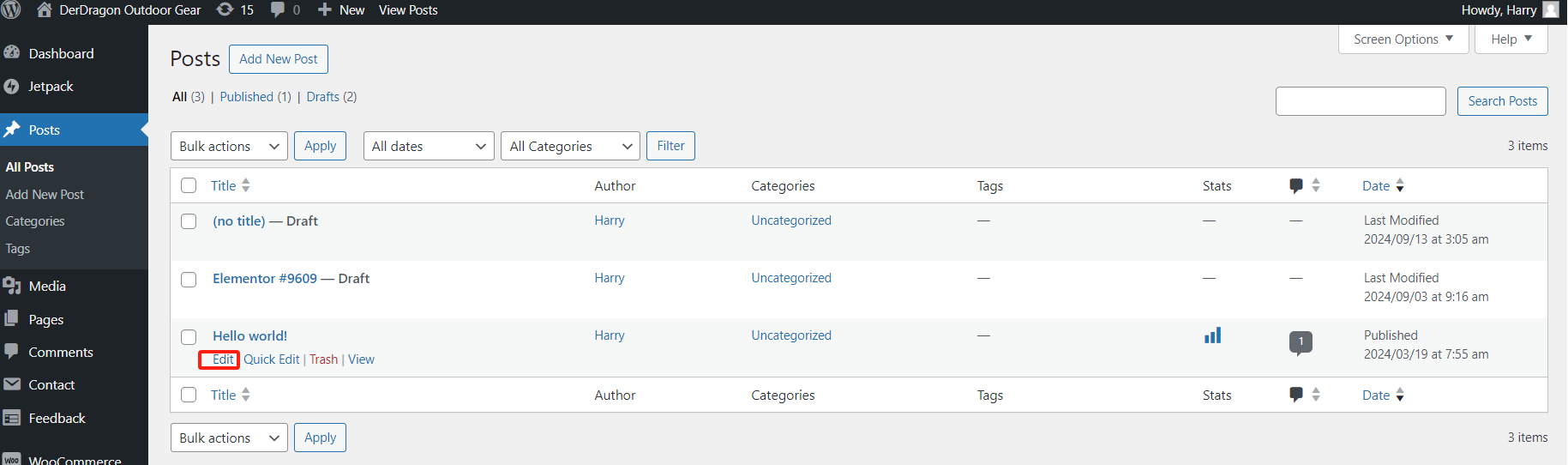Select the Hello world! post checkbox
The height and width of the screenshot is (465, 1568).
coord(189,337)
